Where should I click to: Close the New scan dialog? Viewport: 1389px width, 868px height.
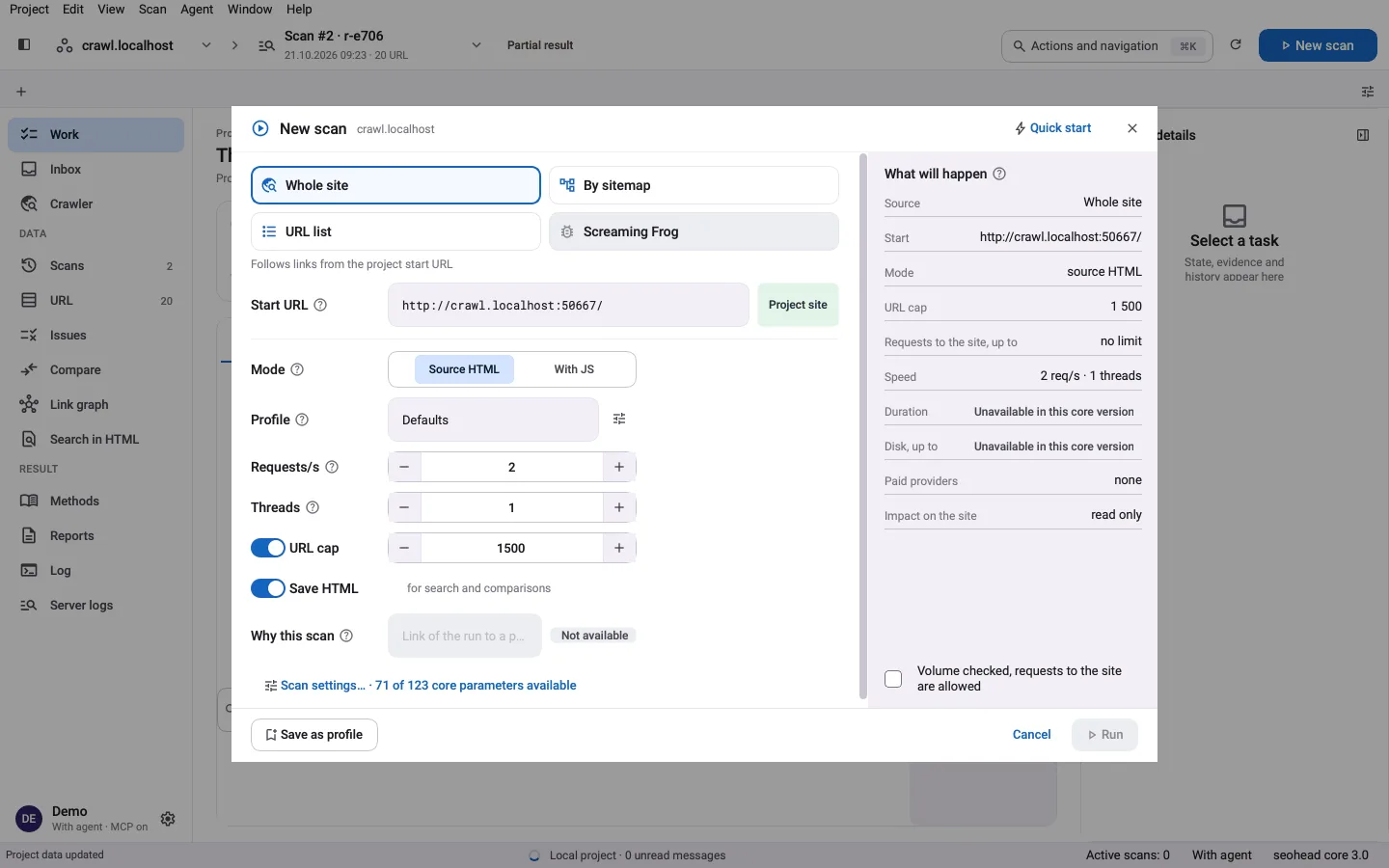point(1132,128)
